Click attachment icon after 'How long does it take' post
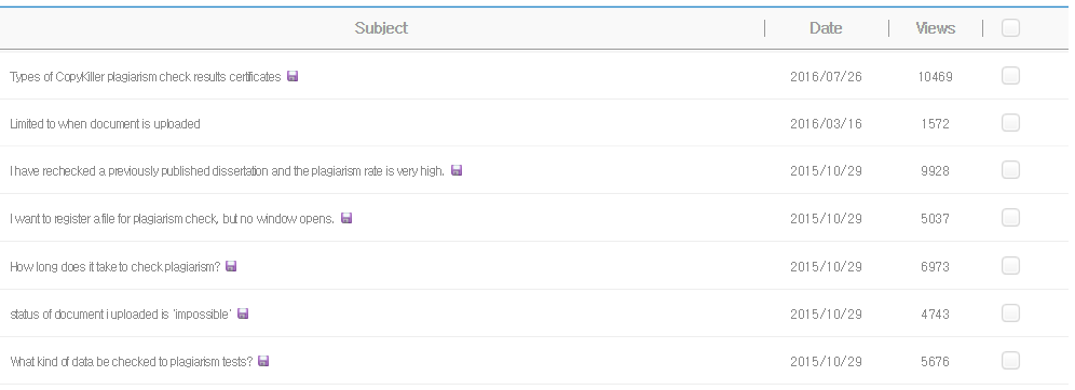This screenshot has width=1075, height=390. point(231,266)
